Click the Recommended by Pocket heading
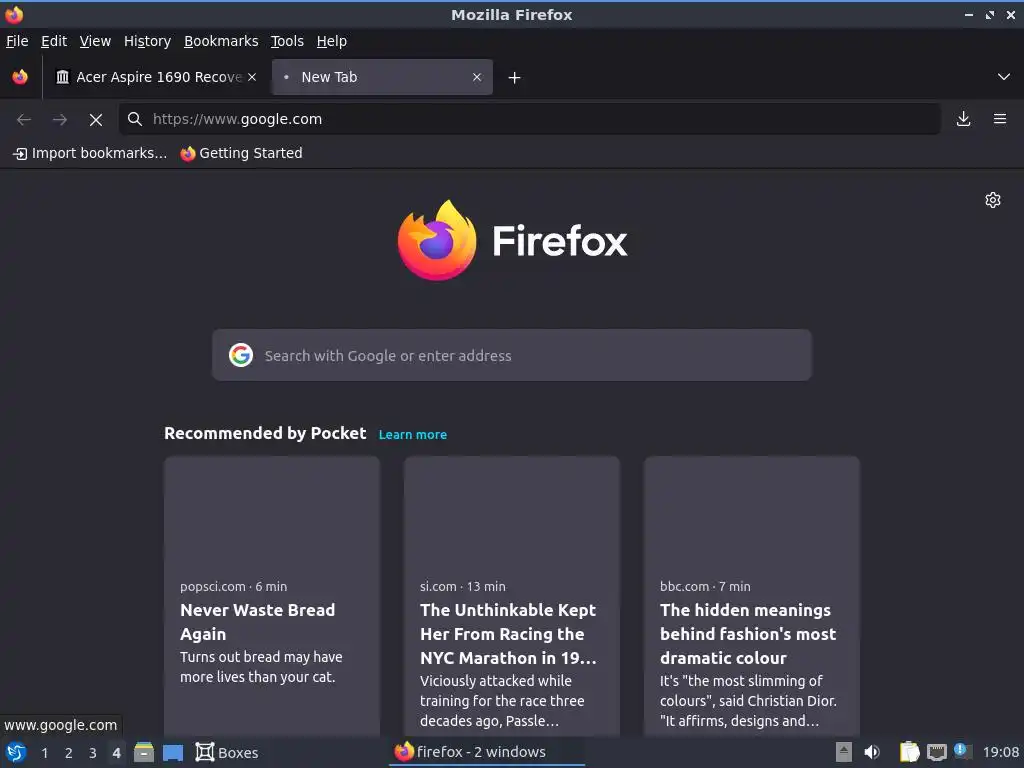This screenshot has height=768, width=1024. tap(265, 434)
